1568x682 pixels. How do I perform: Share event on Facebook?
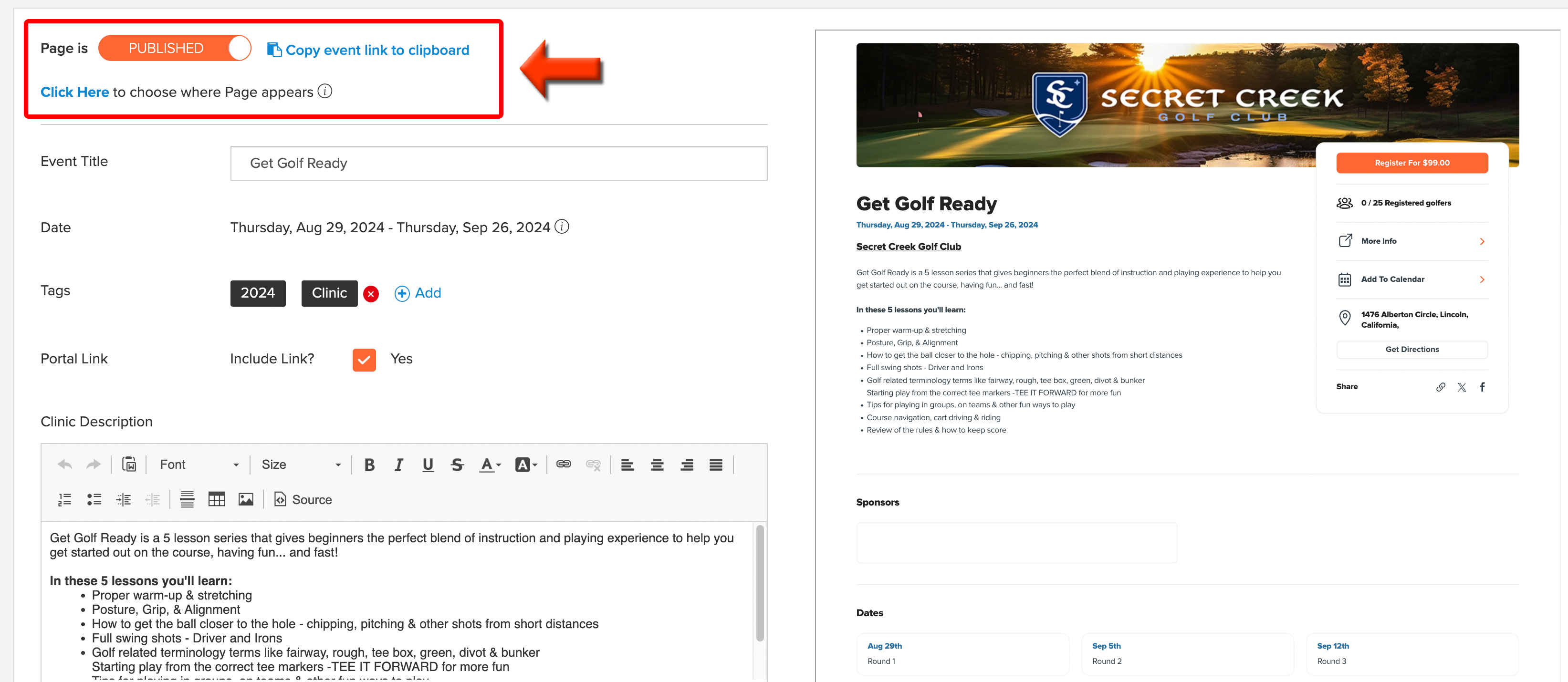point(1482,388)
